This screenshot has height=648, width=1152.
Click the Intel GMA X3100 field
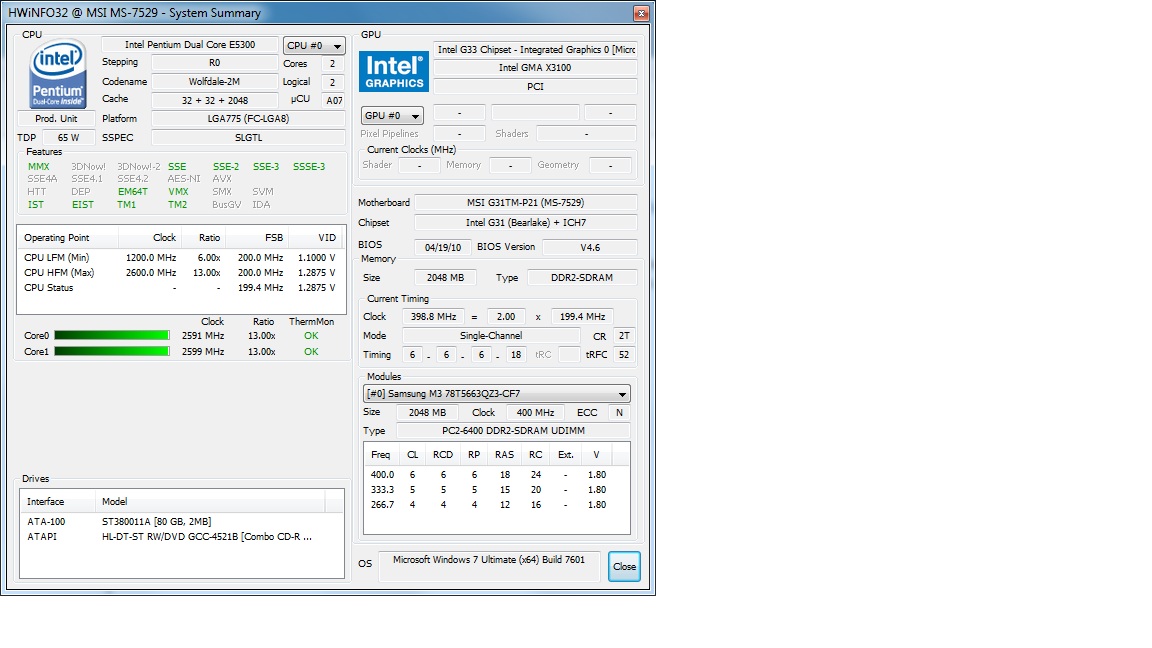click(x=536, y=68)
